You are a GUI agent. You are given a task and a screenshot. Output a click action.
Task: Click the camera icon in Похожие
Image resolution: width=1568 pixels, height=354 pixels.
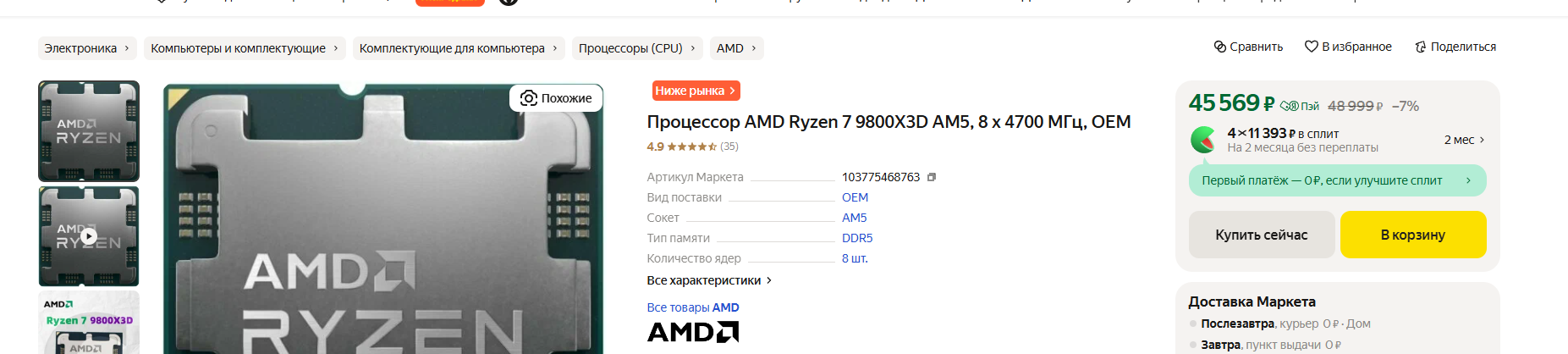point(528,98)
